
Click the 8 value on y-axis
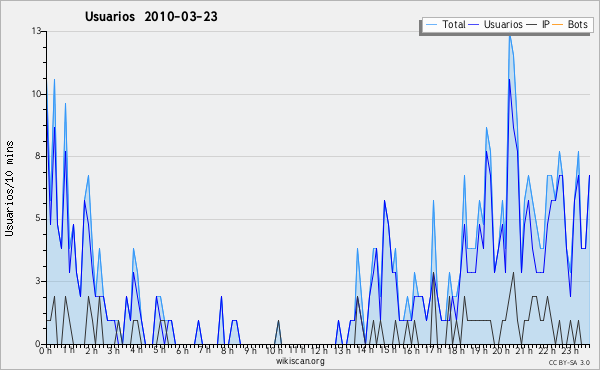(x=39, y=156)
